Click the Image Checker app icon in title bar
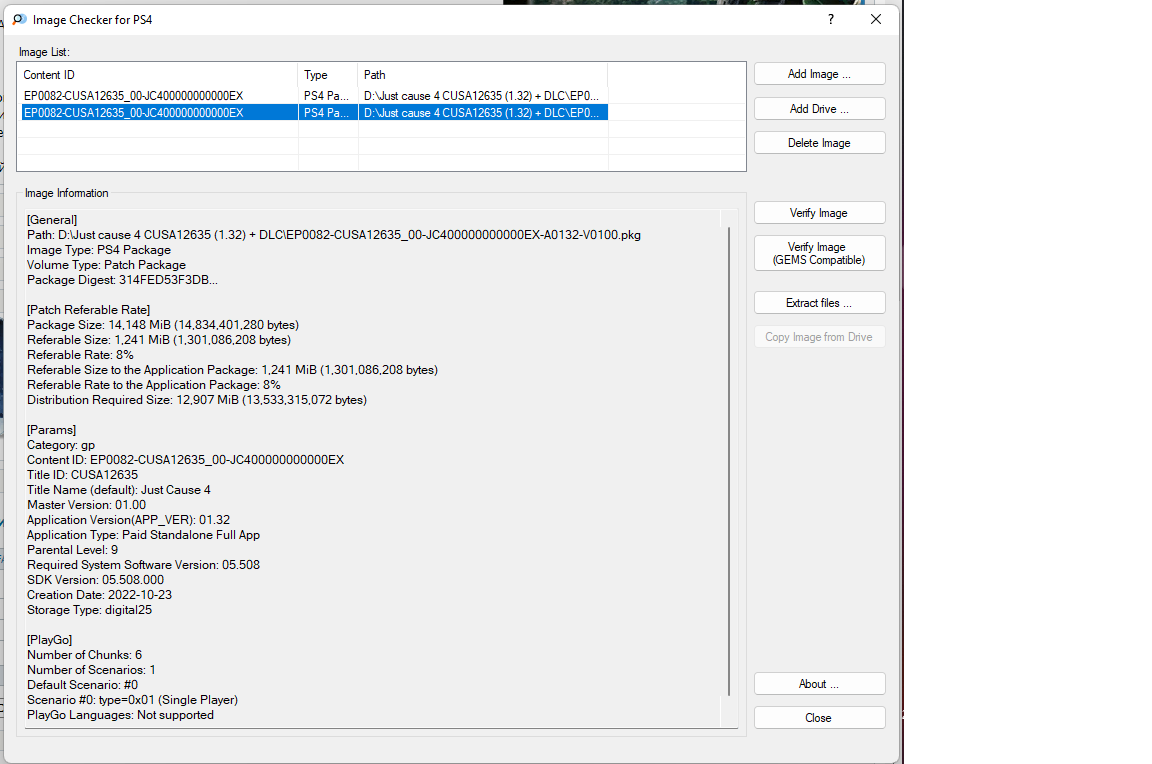1152x764 pixels. click(19, 19)
